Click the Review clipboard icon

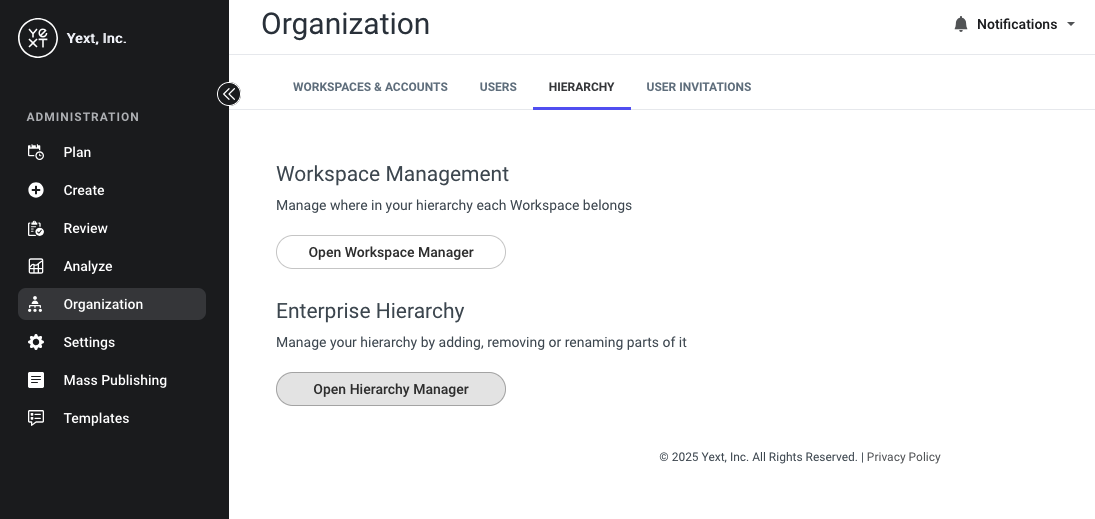click(x=36, y=228)
